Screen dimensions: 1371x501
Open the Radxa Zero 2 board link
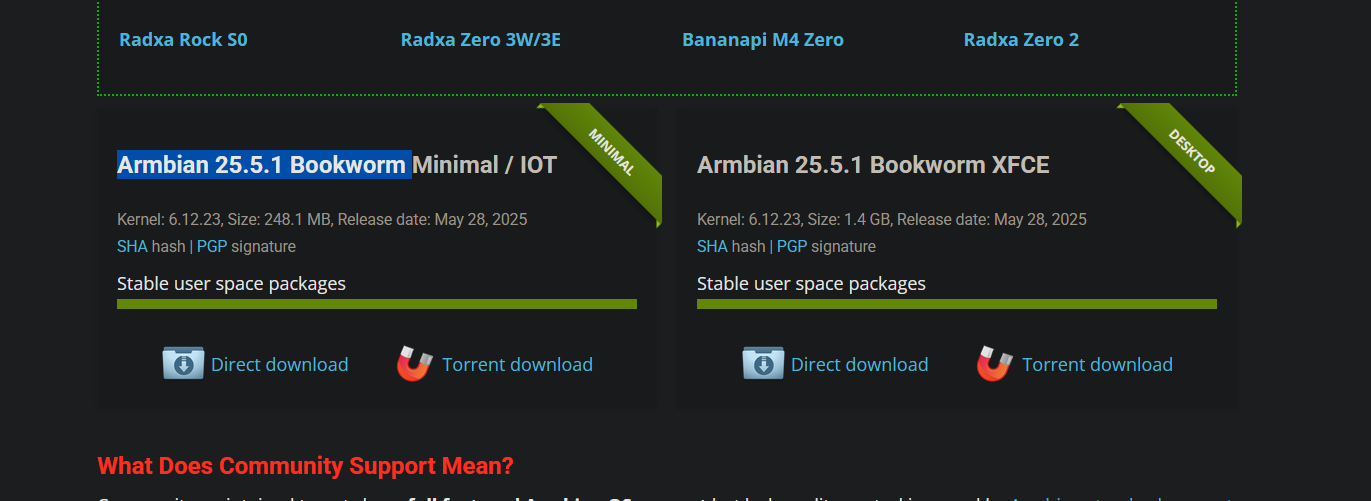[x=1021, y=40]
